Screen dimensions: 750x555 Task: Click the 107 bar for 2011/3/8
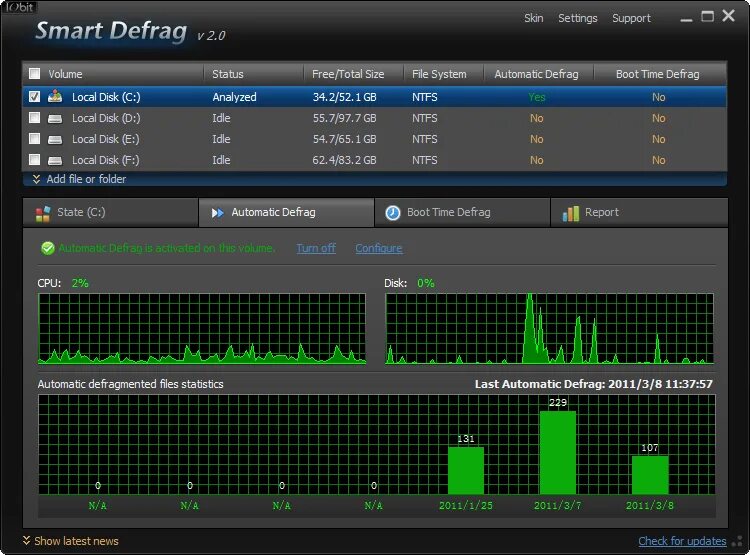(650, 475)
